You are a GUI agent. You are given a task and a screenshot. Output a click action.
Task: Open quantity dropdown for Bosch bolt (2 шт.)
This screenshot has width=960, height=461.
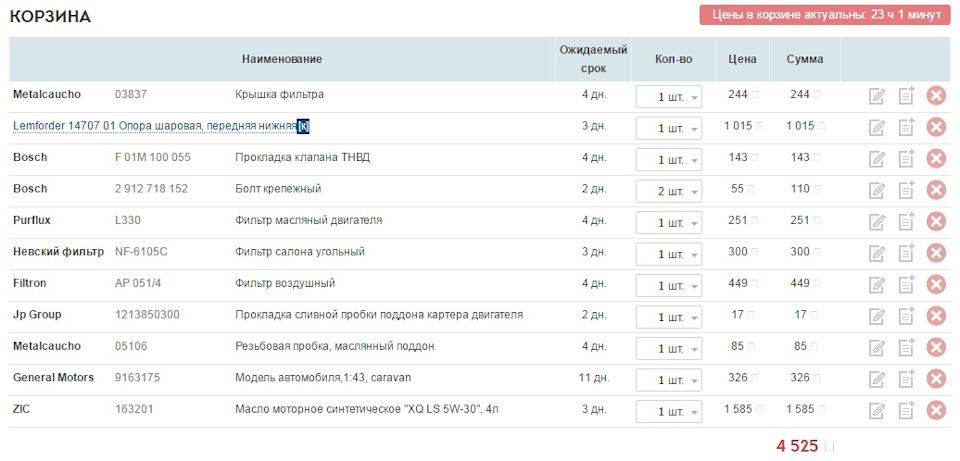pyautogui.click(x=668, y=191)
